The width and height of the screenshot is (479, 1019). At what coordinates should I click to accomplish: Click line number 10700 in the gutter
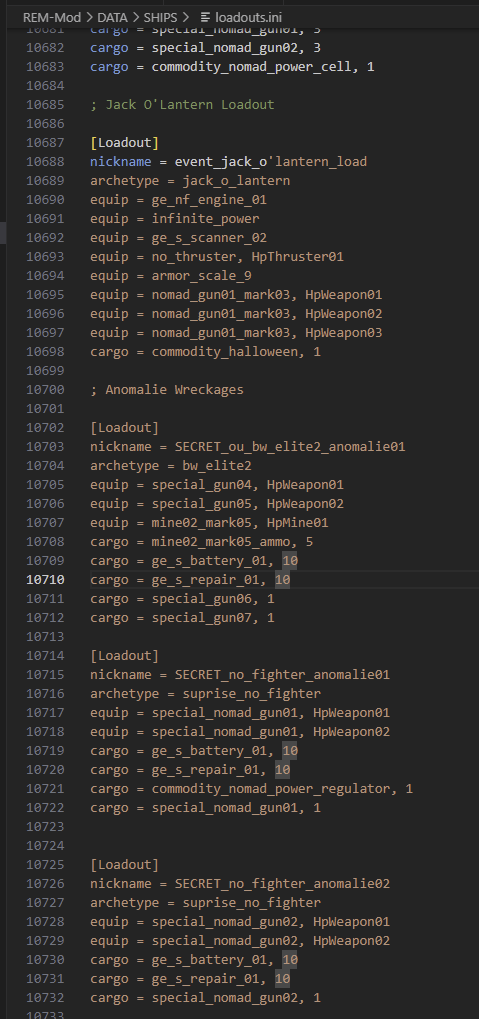45,390
